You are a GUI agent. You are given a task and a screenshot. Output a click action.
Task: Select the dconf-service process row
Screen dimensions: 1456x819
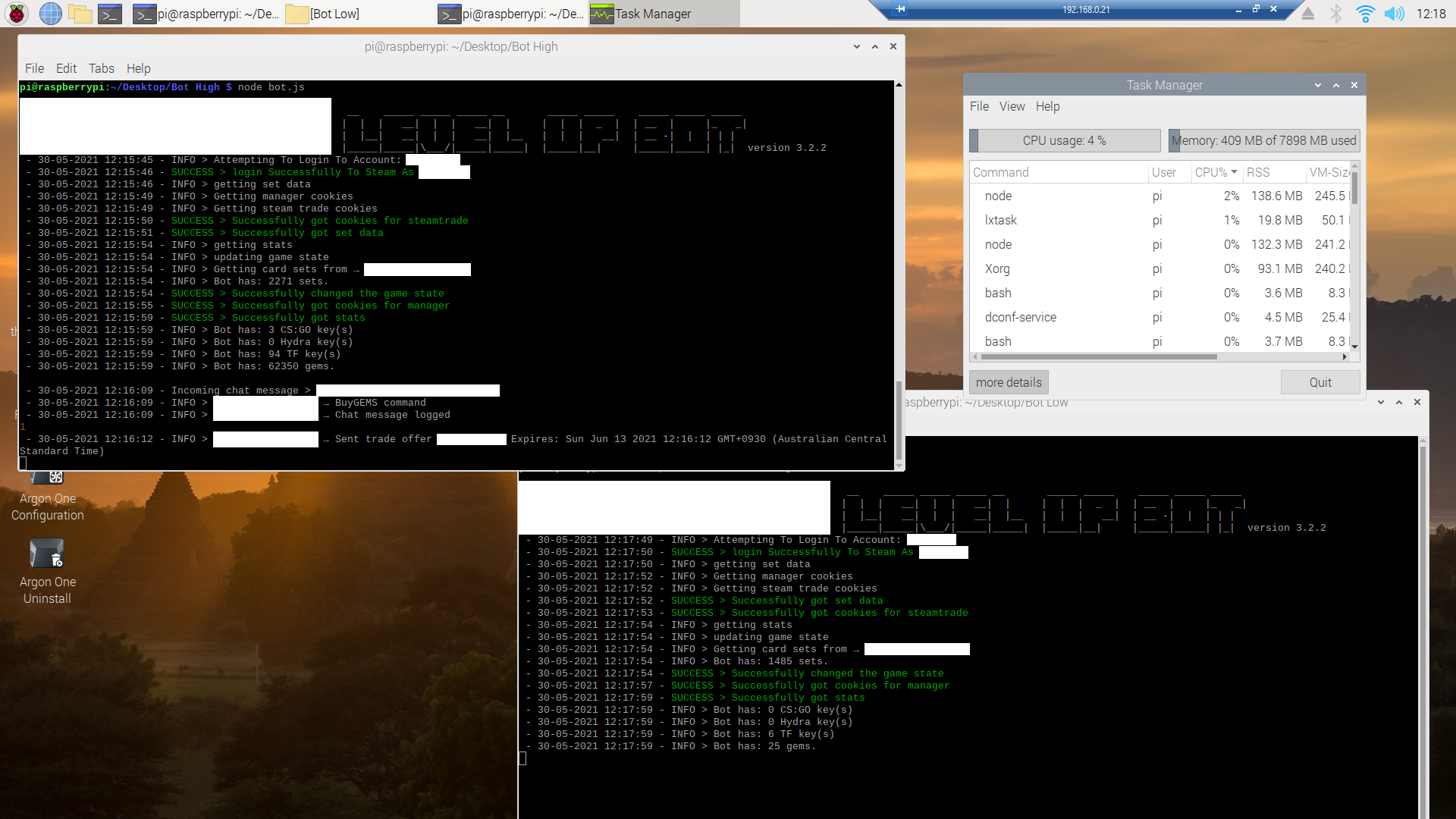1160,317
